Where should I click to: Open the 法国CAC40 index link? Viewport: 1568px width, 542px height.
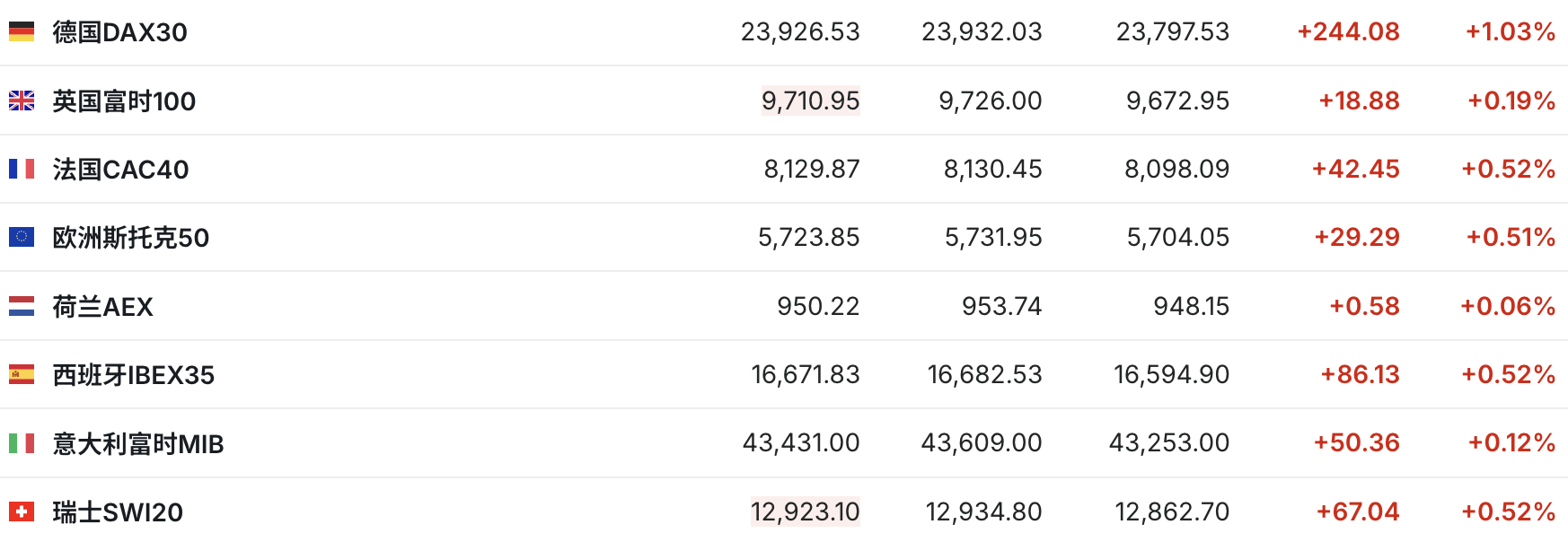tap(120, 170)
